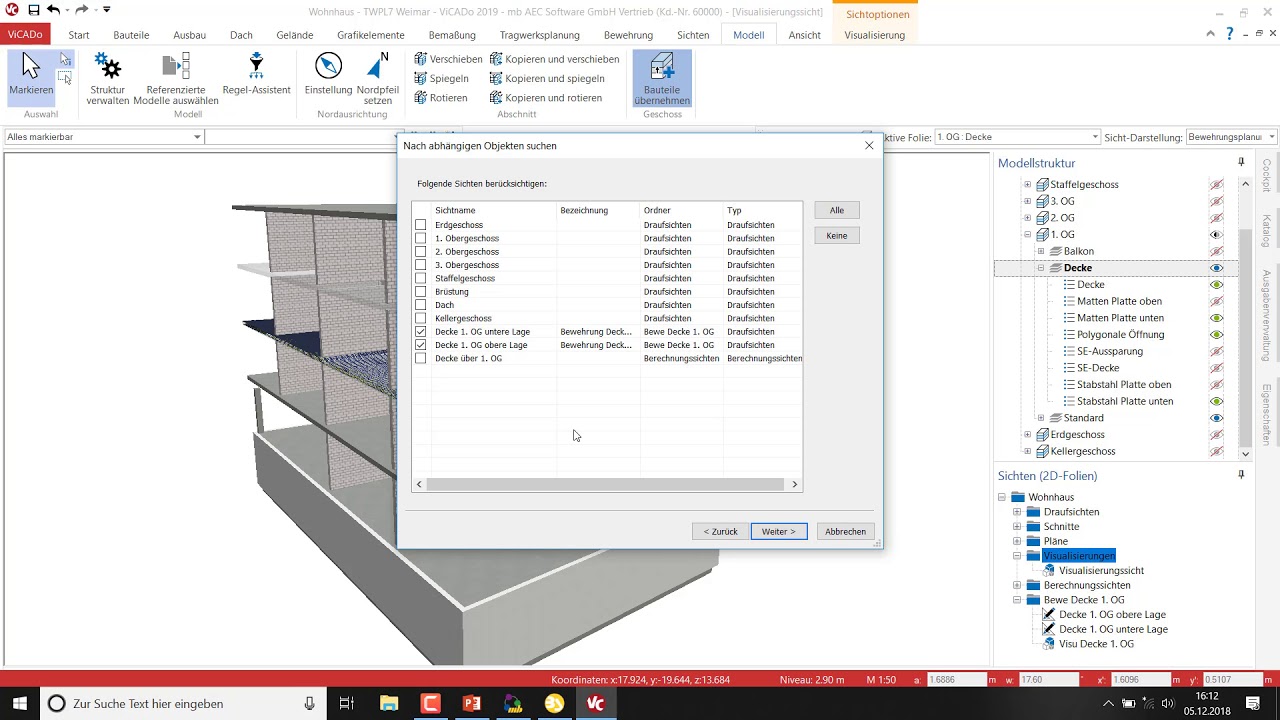Screen dimensions: 1280x720
Task: Click the Weiter > button
Action: [x=778, y=531]
